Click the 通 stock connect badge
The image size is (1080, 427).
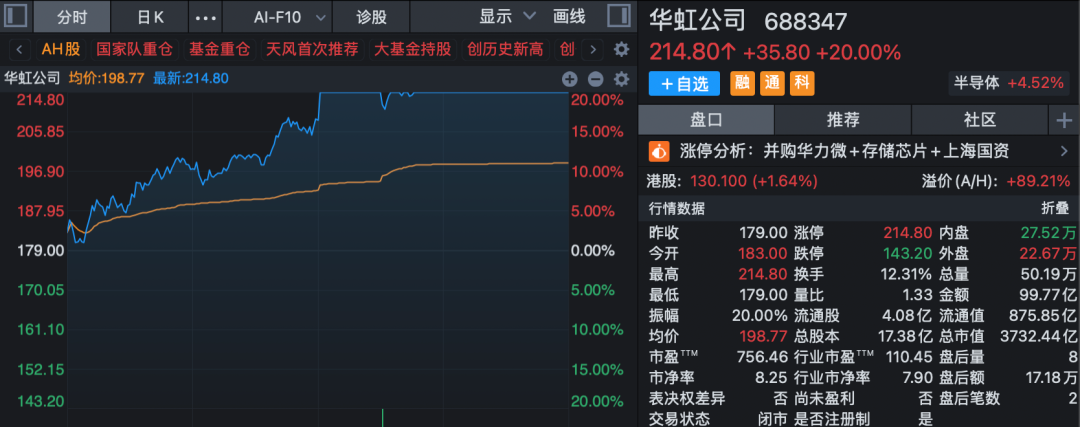tap(771, 83)
